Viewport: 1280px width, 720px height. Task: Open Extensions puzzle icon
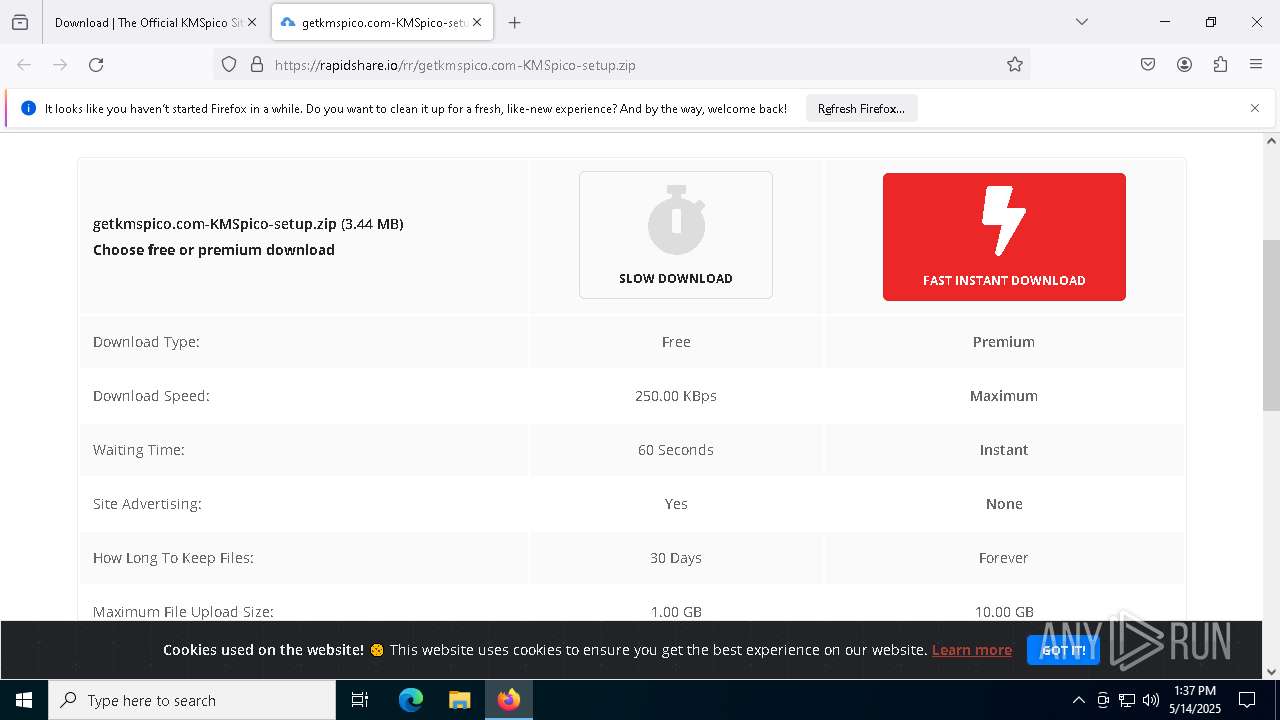click(1220, 65)
